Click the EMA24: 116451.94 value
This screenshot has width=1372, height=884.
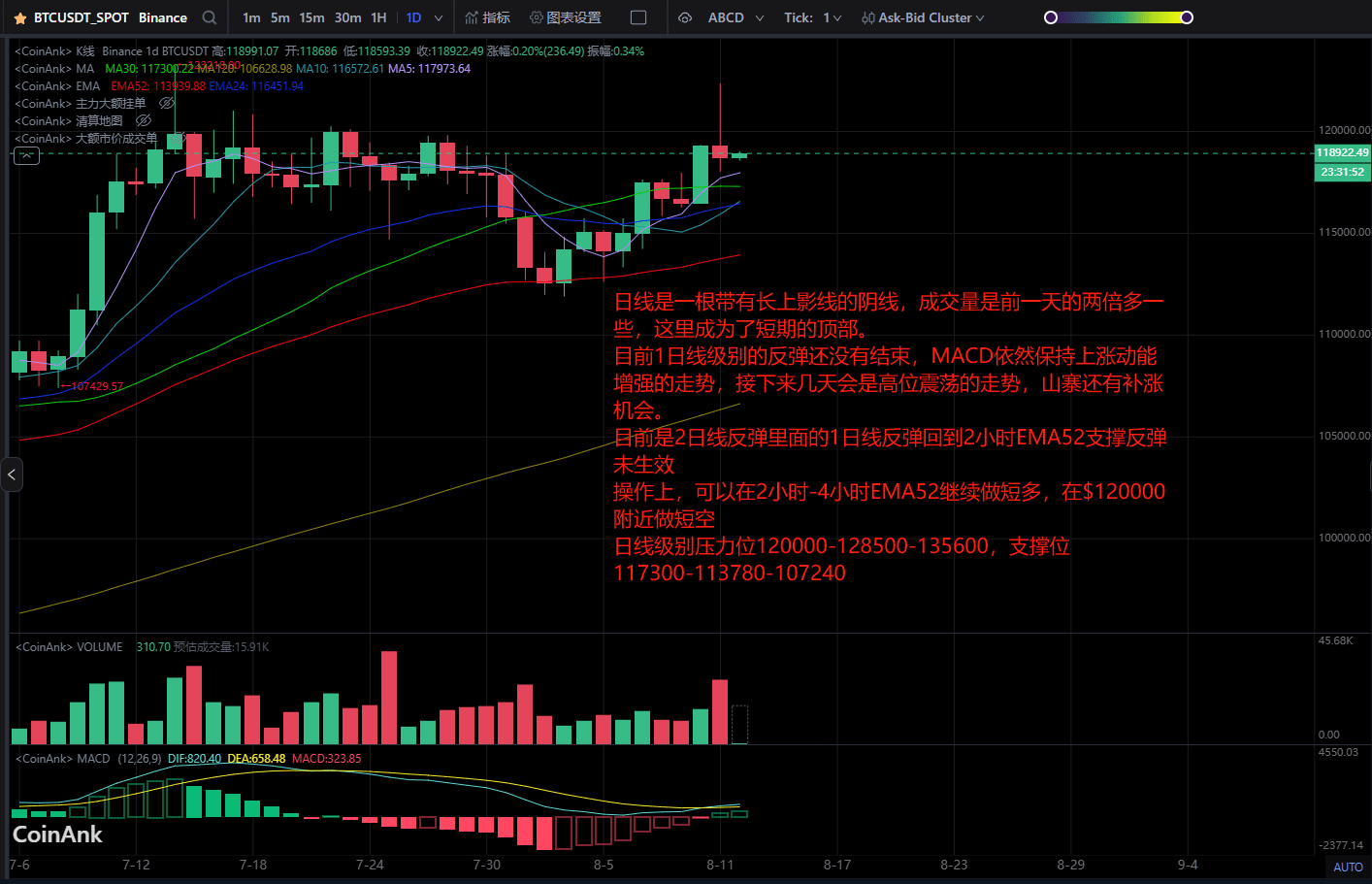coord(256,85)
